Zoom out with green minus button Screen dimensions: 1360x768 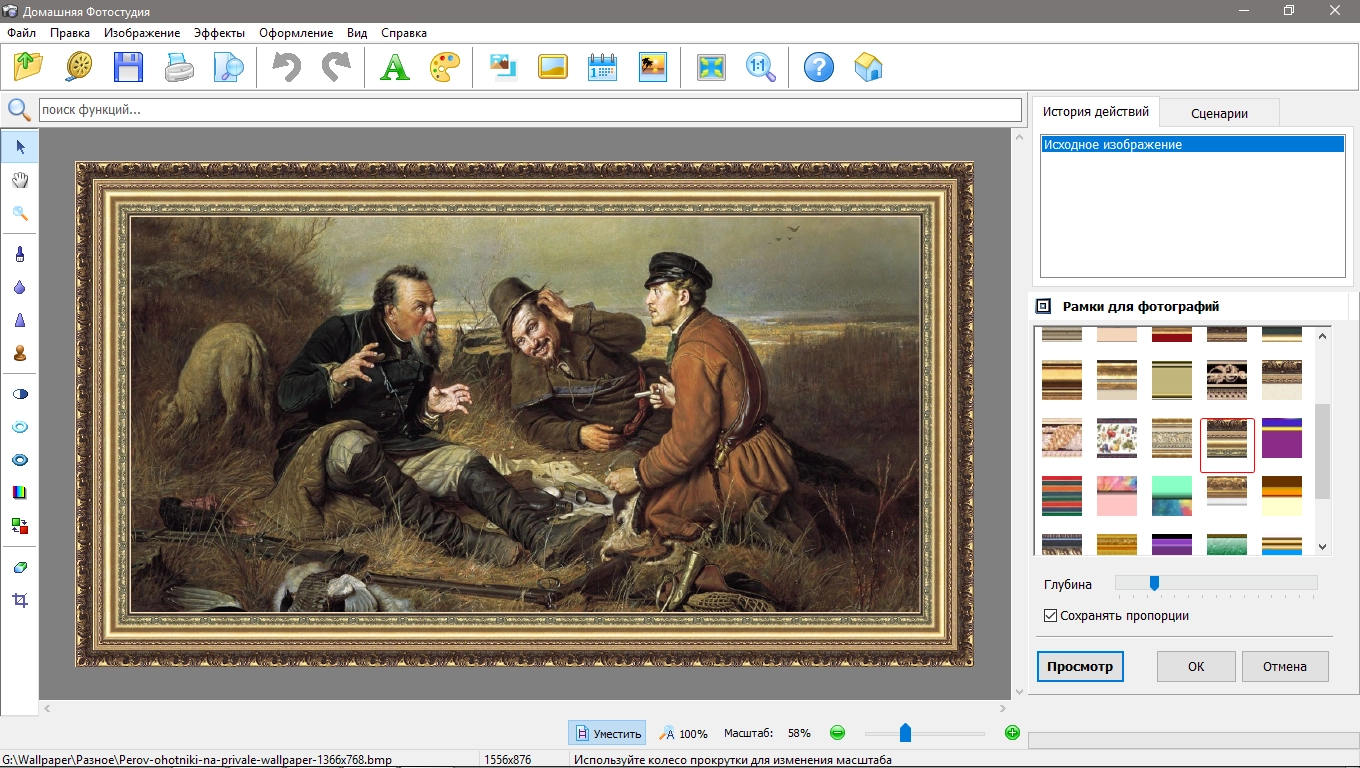pos(837,733)
